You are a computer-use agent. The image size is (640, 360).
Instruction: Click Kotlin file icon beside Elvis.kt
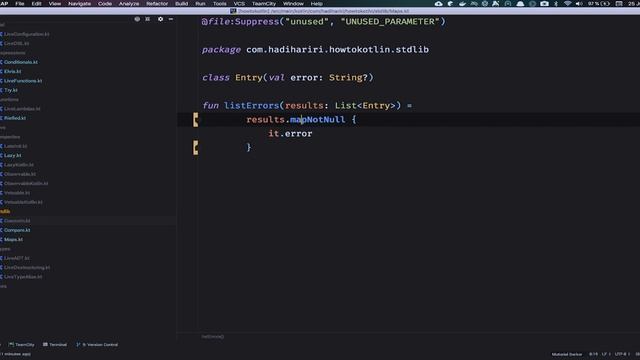(1, 71)
